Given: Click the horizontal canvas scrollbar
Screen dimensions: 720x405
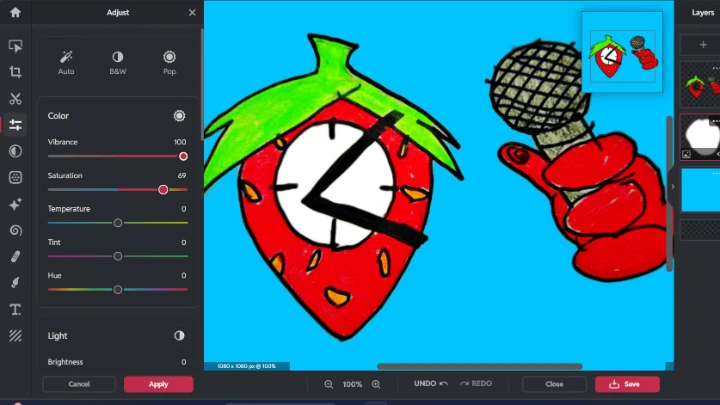Looking at the screenshot, I should coord(479,366).
